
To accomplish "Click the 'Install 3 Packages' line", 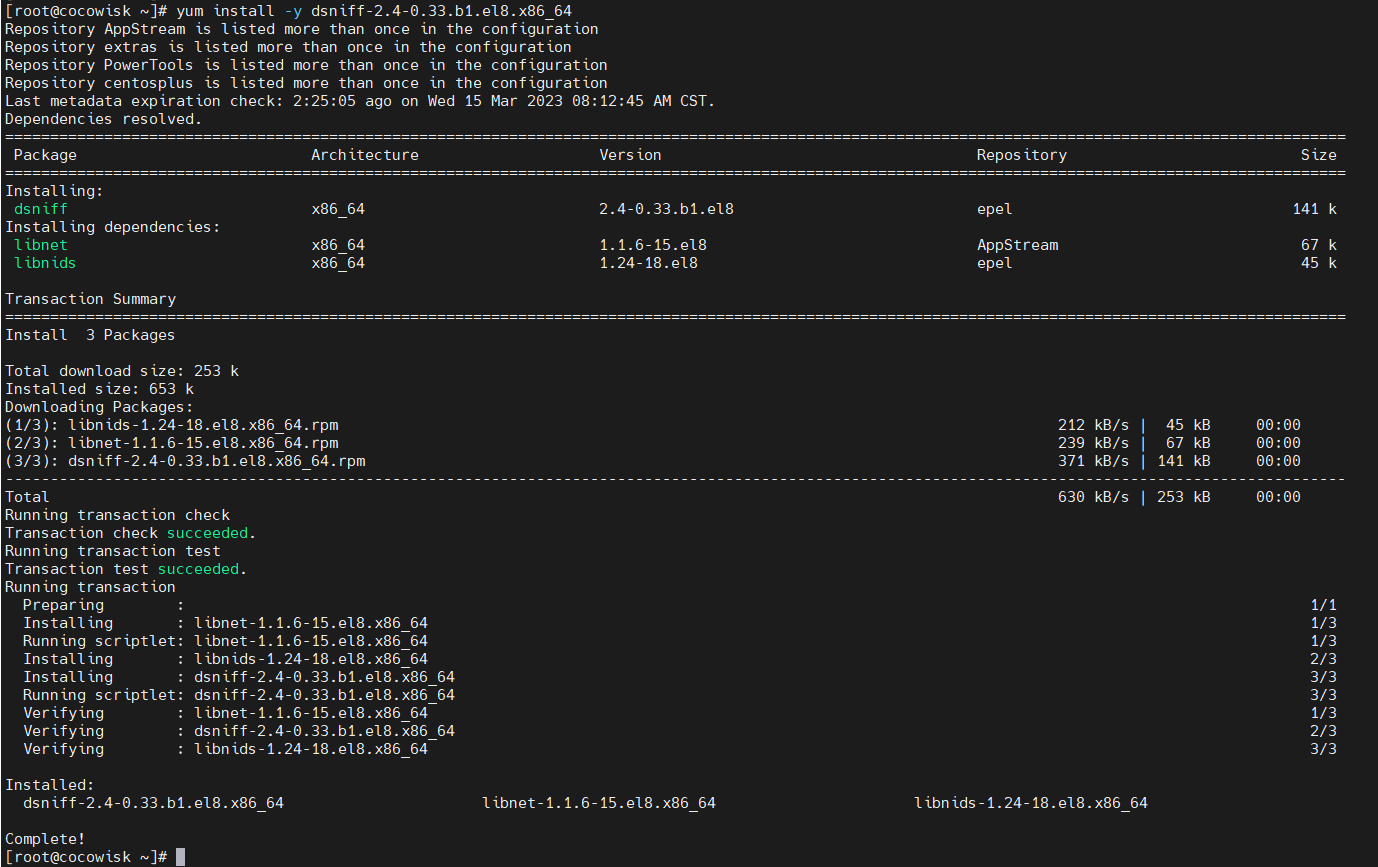I will point(90,335).
